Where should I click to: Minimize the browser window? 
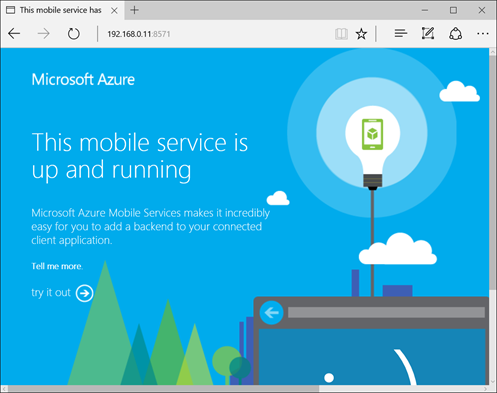coord(425,10)
